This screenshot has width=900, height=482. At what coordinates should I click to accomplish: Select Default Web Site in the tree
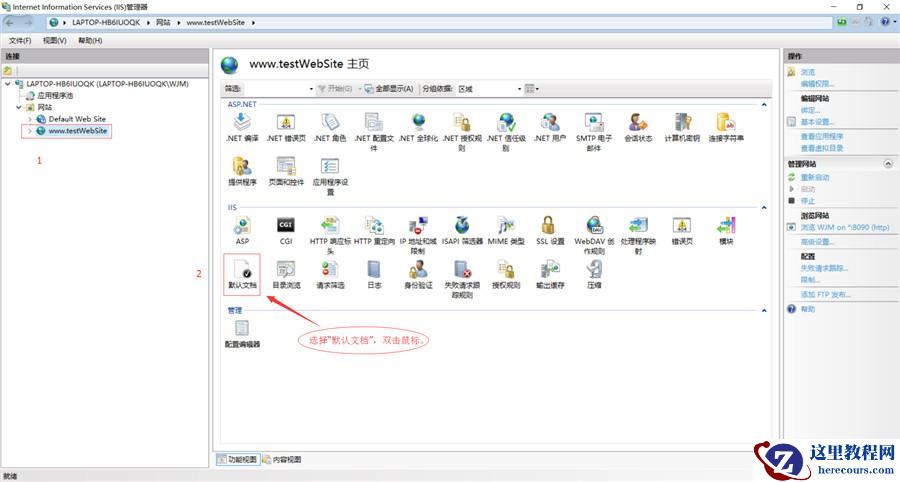pos(77,119)
